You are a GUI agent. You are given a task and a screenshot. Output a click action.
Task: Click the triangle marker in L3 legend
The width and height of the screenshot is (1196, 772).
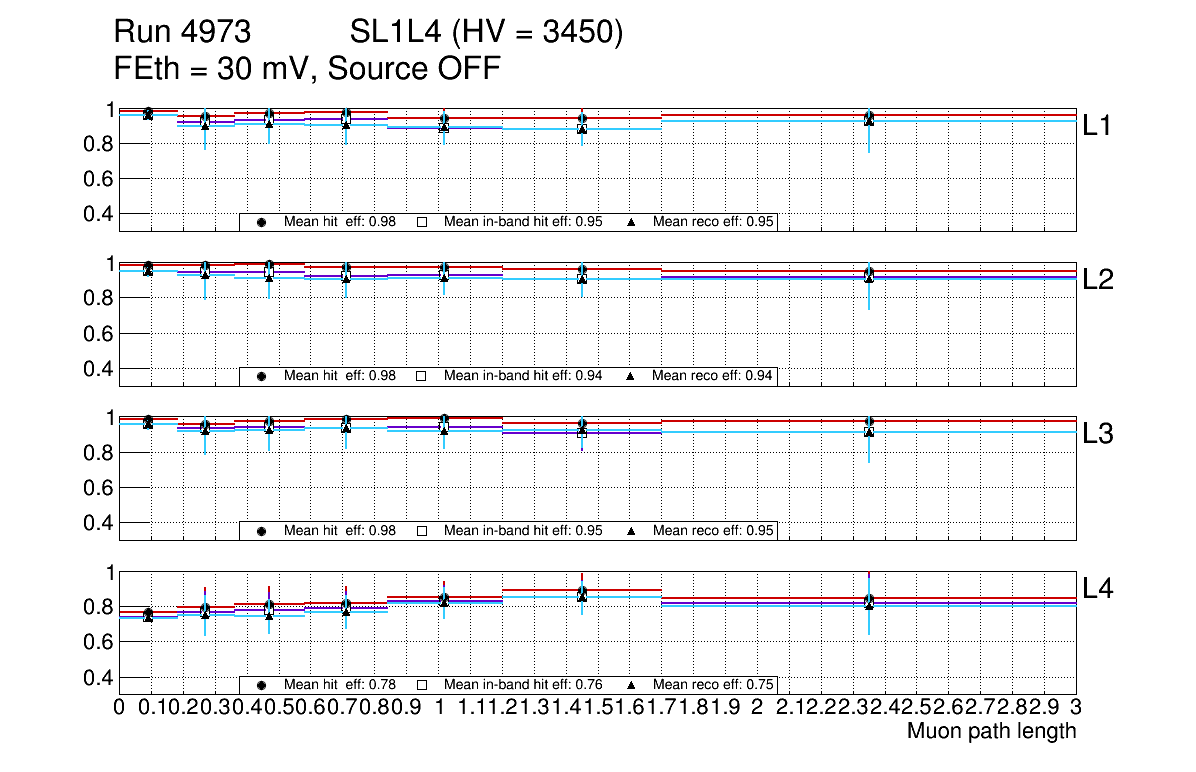click(x=631, y=531)
